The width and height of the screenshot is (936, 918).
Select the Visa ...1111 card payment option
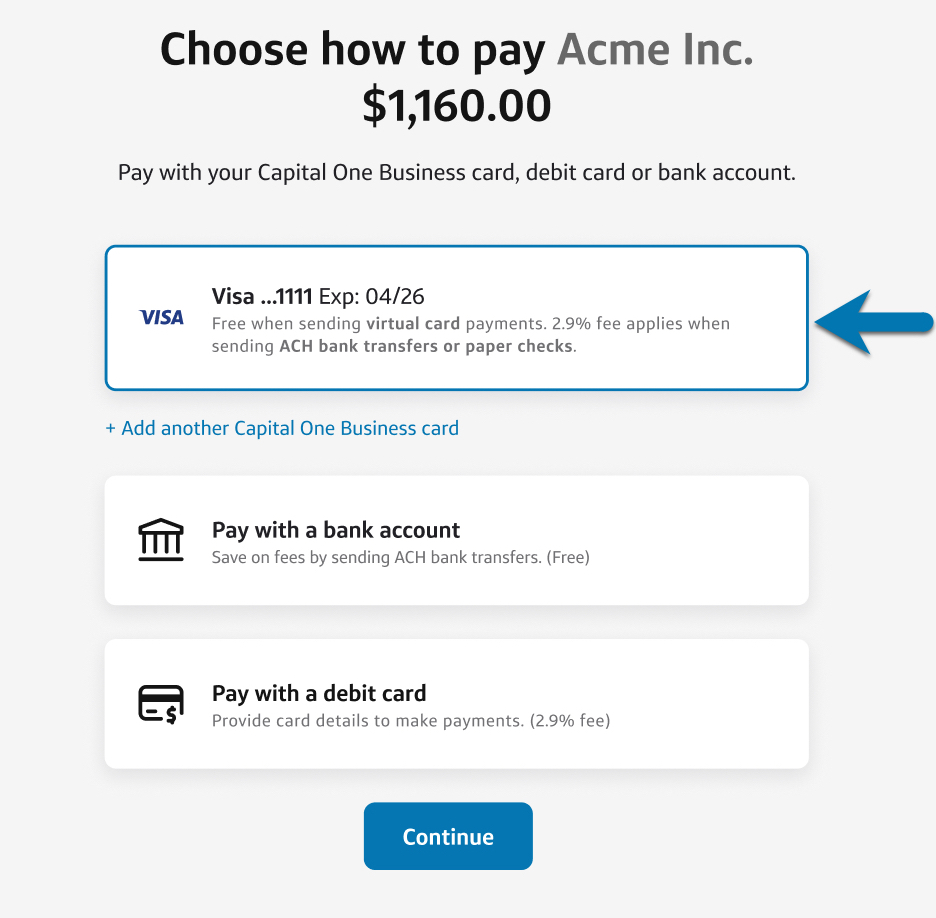tap(456, 317)
